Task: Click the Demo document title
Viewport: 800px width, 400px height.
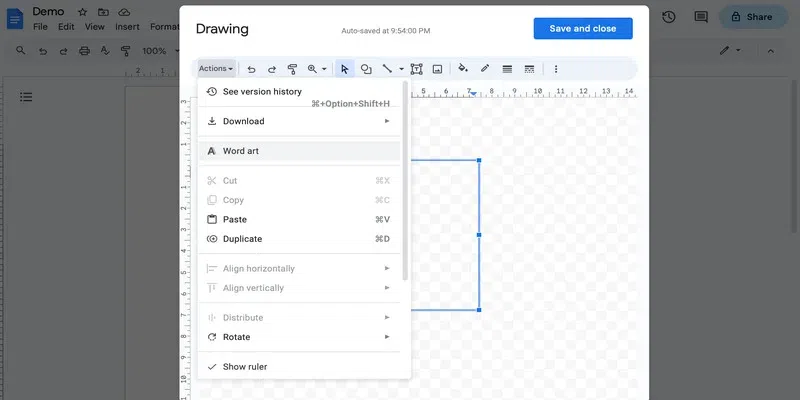Action: tap(48, 11)
